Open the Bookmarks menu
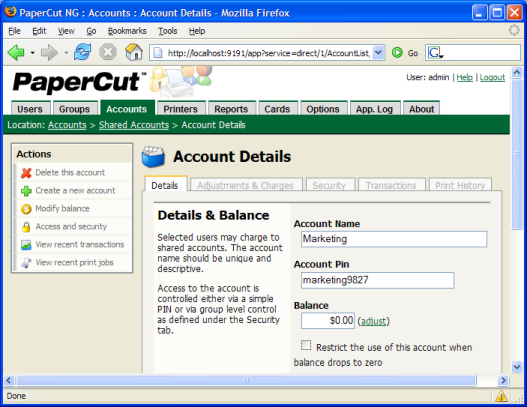This screenshot has width=527, height=407. click(x=127, y=31)
